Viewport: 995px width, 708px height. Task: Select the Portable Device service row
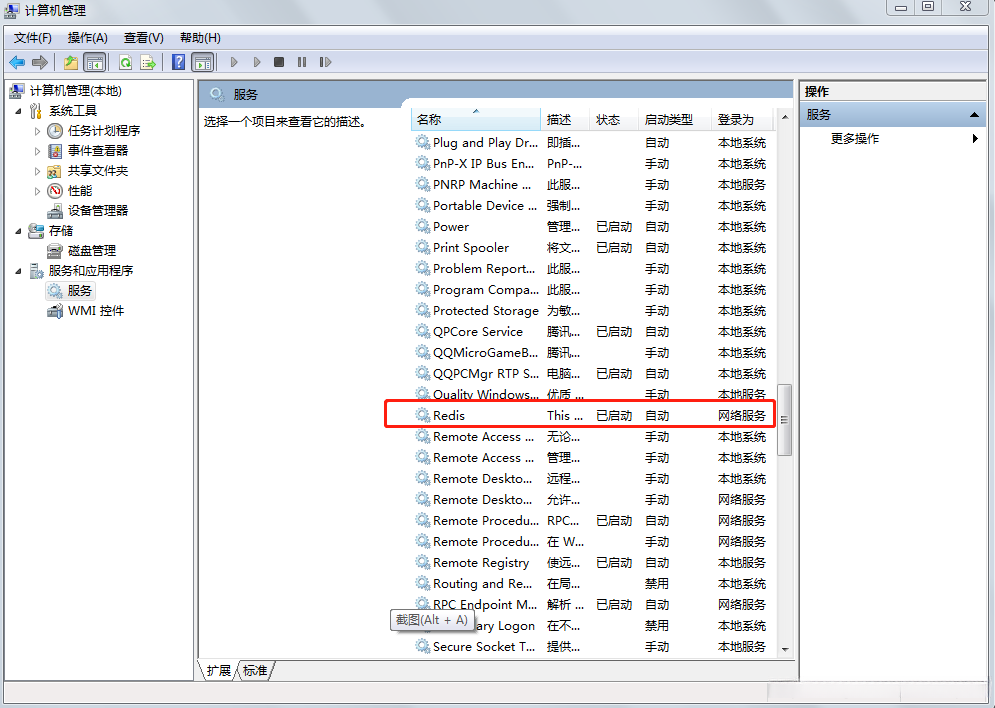593,205
